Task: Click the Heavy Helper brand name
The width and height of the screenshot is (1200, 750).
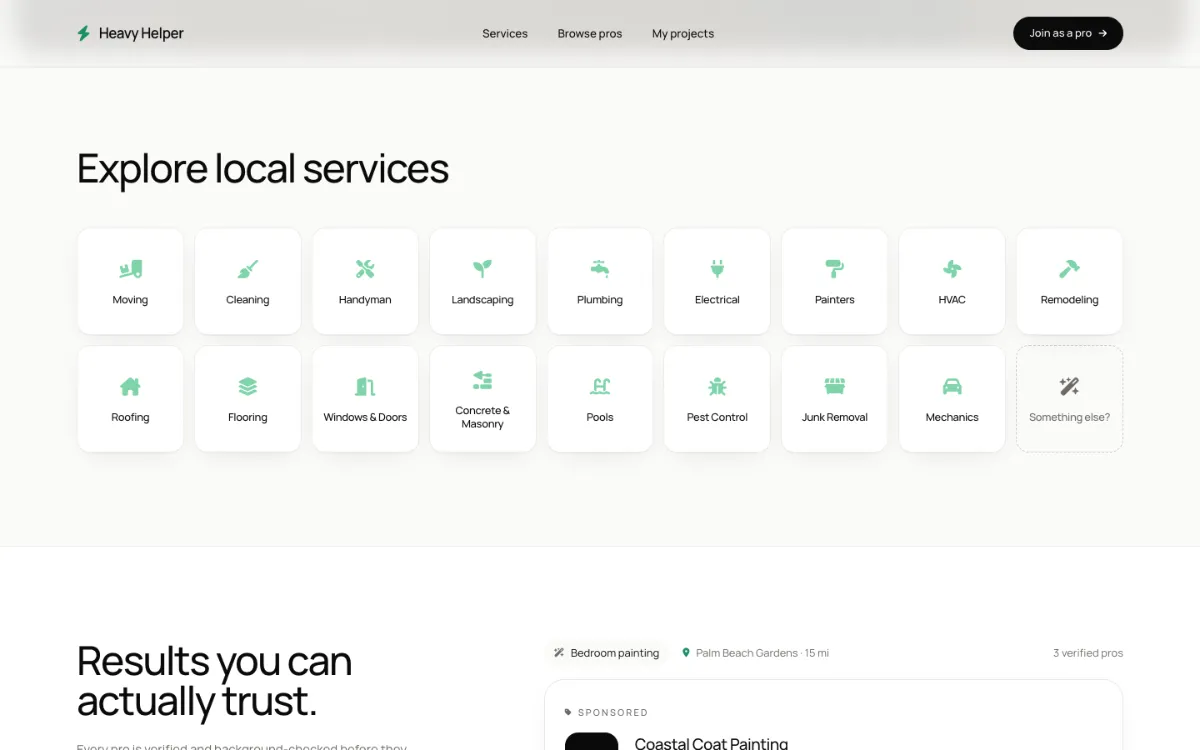Action: 141,33
